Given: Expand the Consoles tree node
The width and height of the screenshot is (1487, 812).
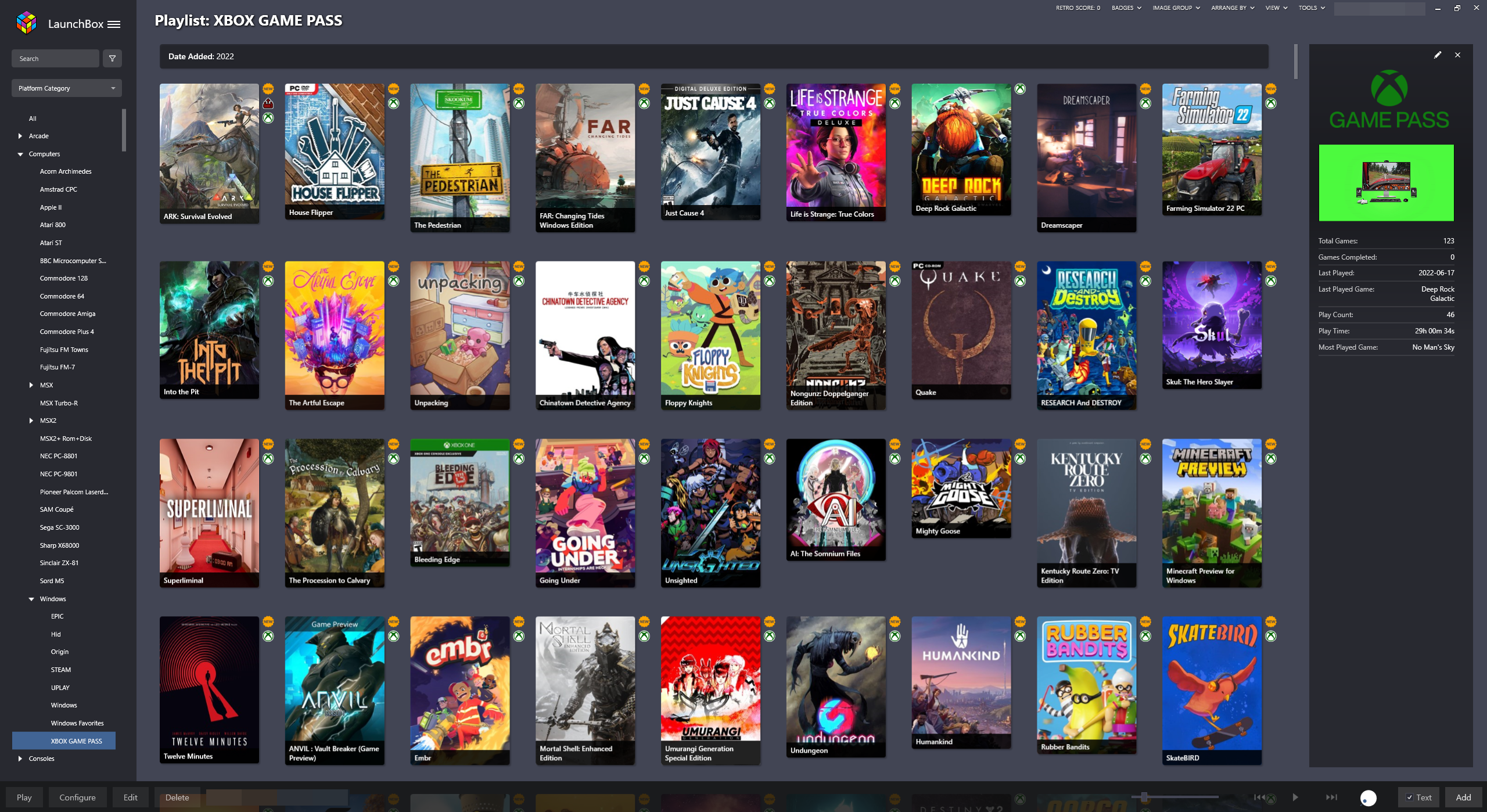Looking at the screenshot, I should coord(20,759).
